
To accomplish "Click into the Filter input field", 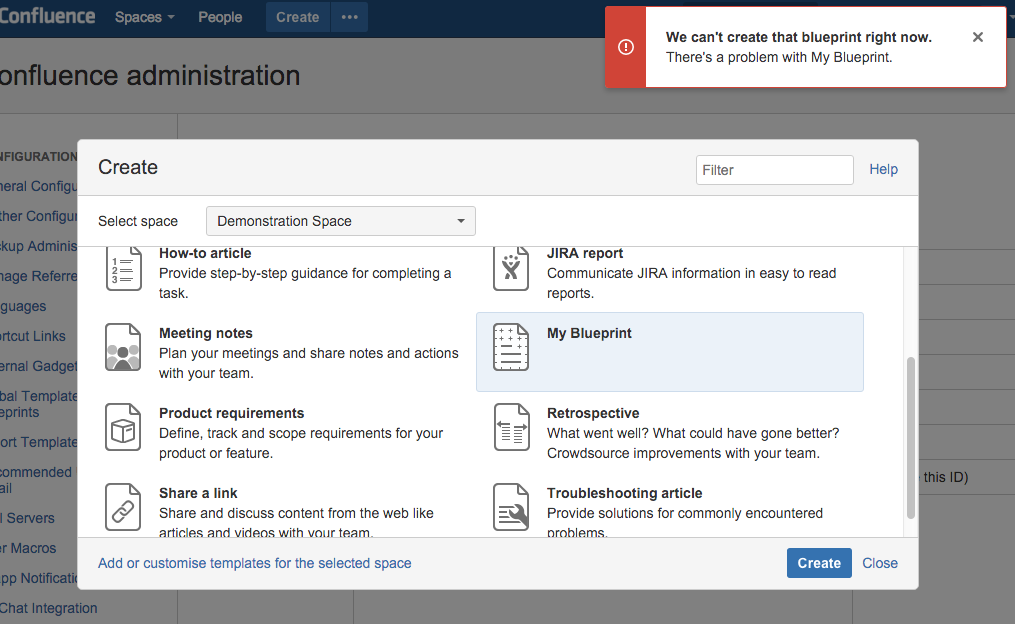I will coord(774,170).
